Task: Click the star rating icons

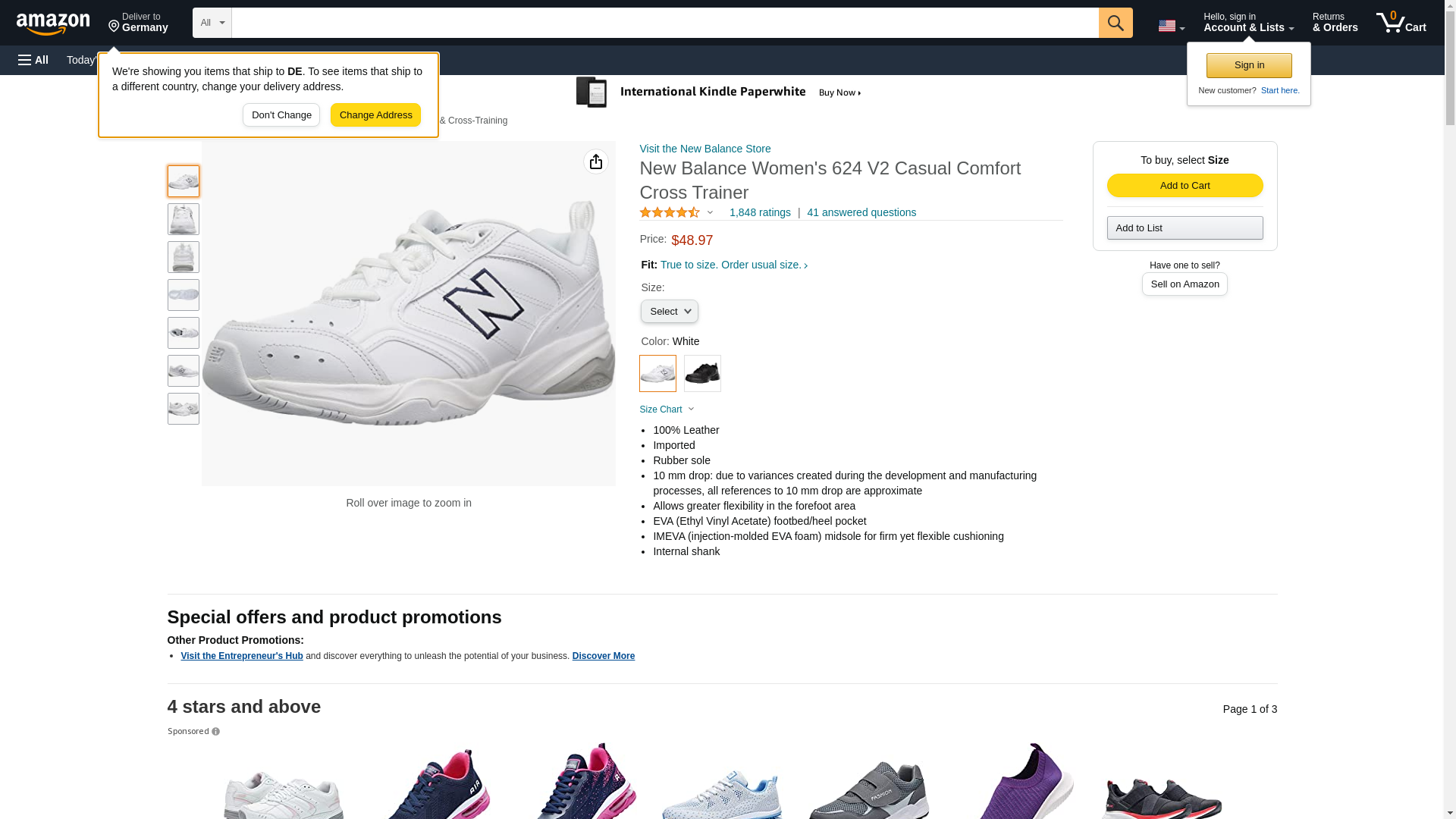Action: click(670, 213)
